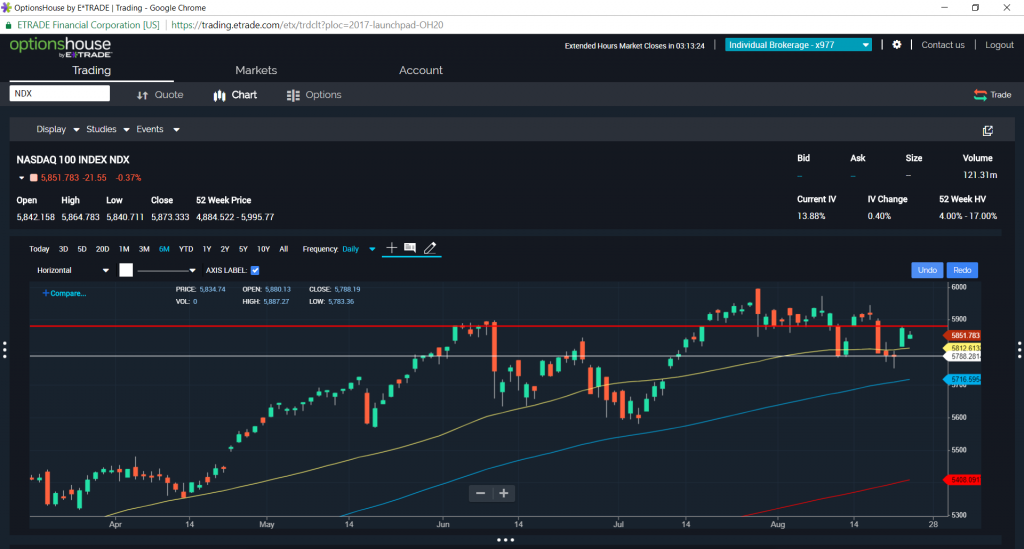
Task: Open settings gear icon
Action: point(897,44)
